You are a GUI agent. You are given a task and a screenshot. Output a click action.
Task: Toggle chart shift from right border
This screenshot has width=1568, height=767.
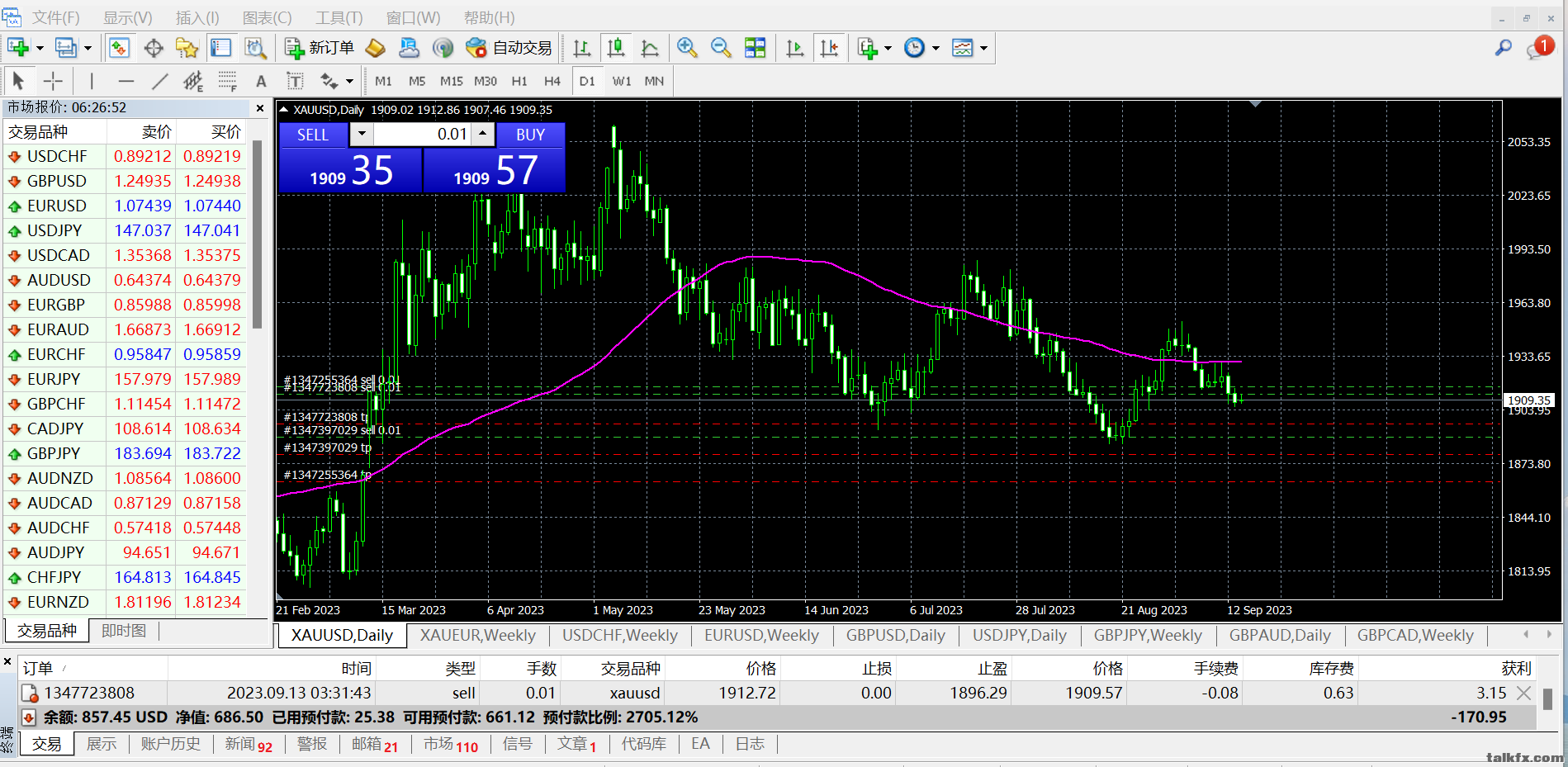tap(830, 48)
